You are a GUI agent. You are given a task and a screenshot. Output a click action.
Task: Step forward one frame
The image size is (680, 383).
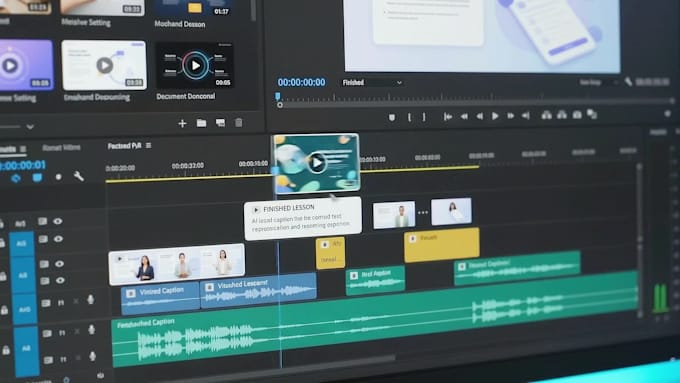coord(510,115)
